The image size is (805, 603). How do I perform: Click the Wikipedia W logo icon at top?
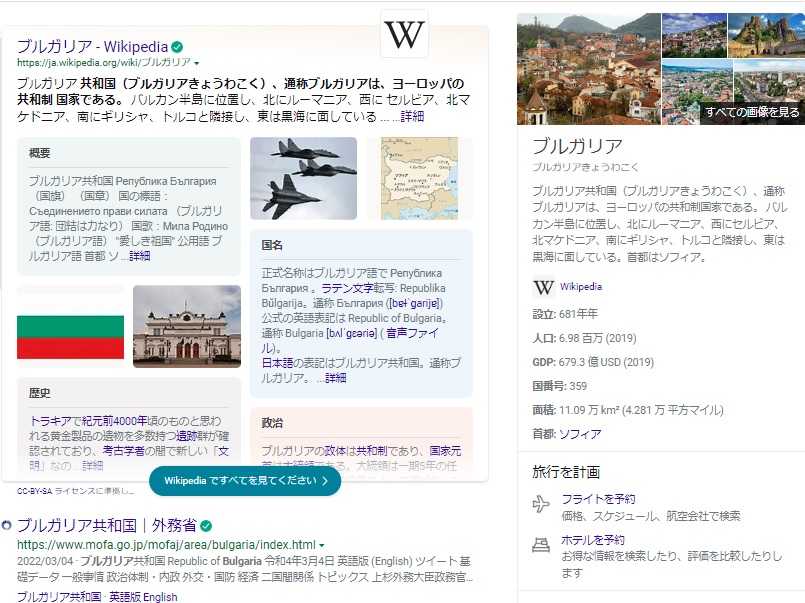click(405, 34)
